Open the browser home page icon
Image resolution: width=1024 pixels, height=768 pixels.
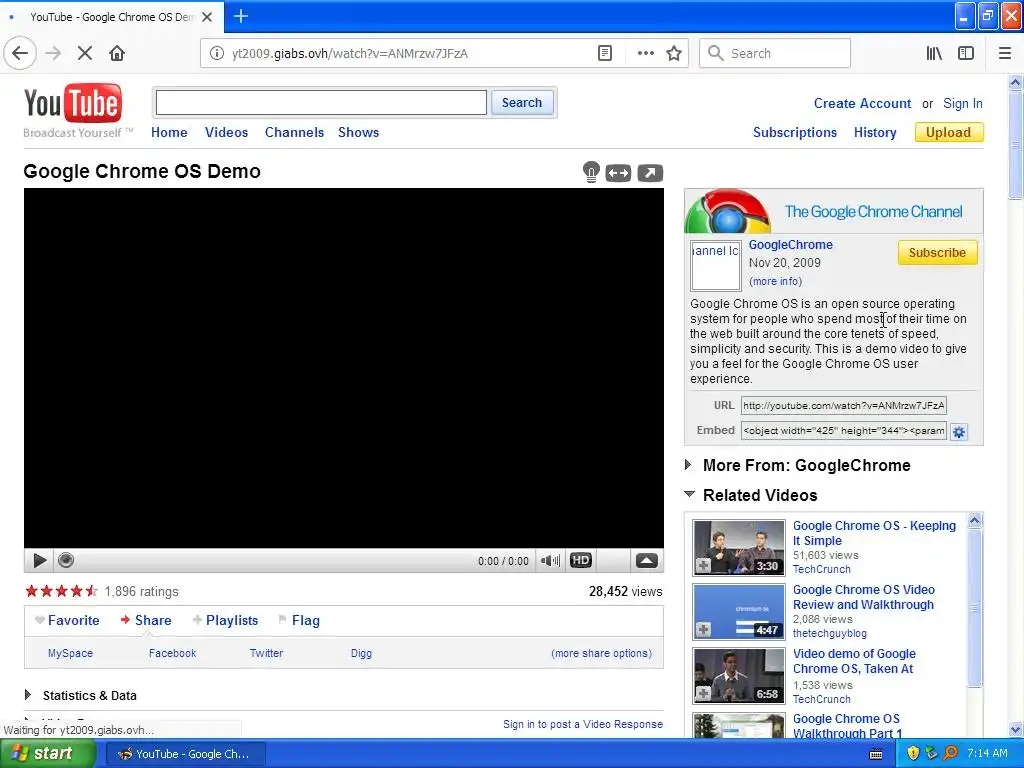point(117,54)
